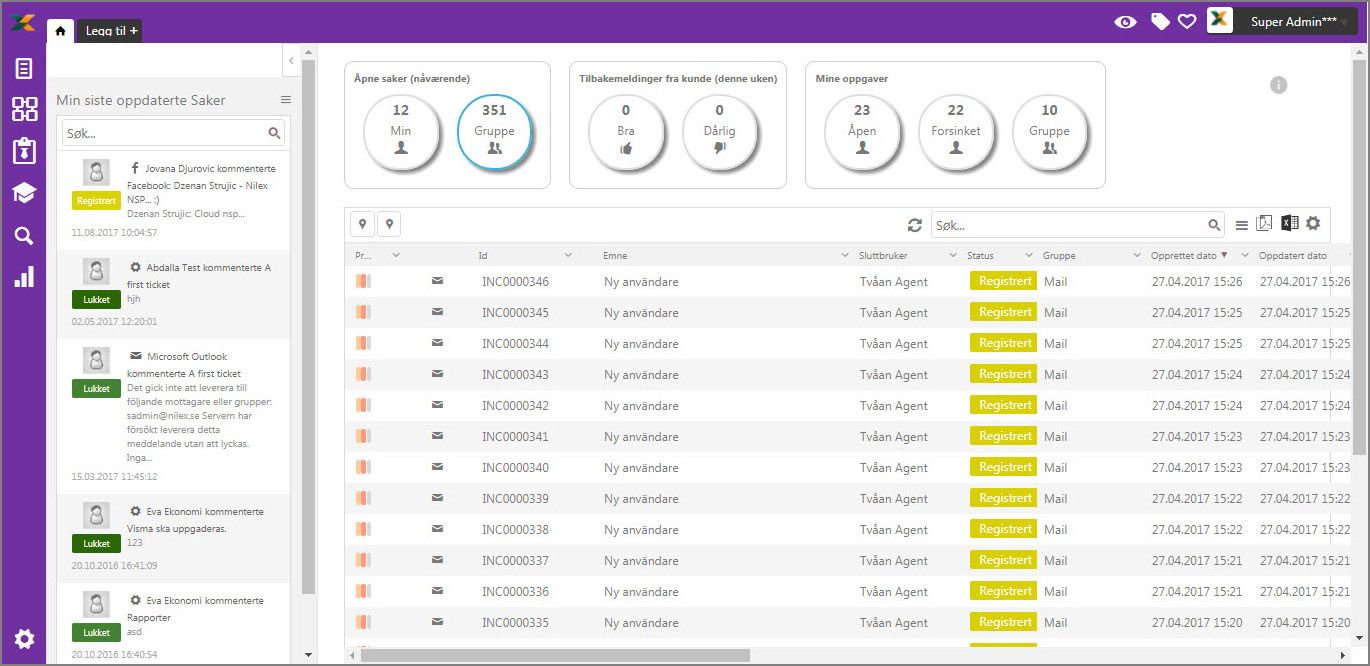This screenshot has width=1370, height=666.
Task: Click the magnifier in the grid search box
Action: pyautogui.click(x=1214, y=226)
